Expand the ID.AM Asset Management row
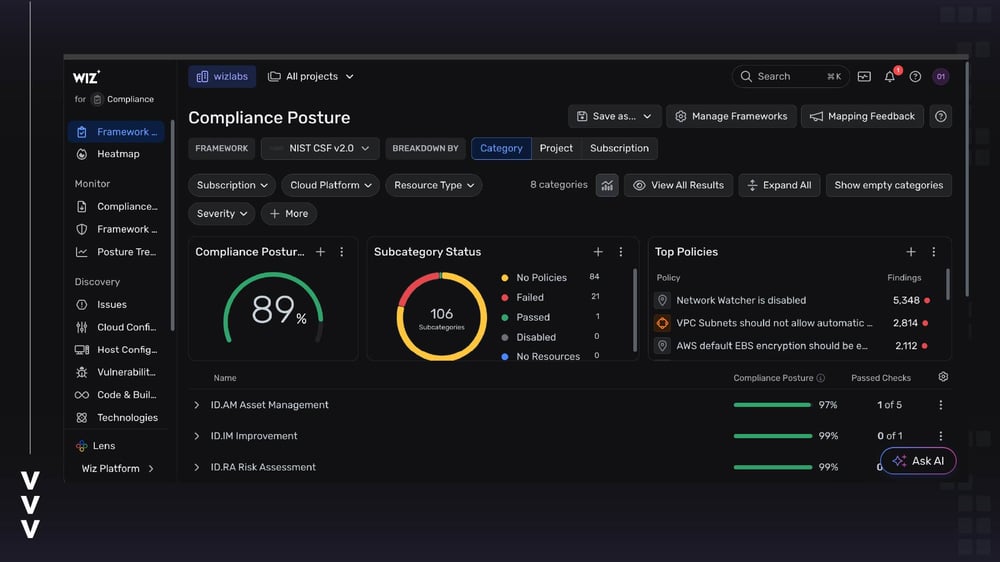Screen dimensions: 1000x562 point(196,405)
